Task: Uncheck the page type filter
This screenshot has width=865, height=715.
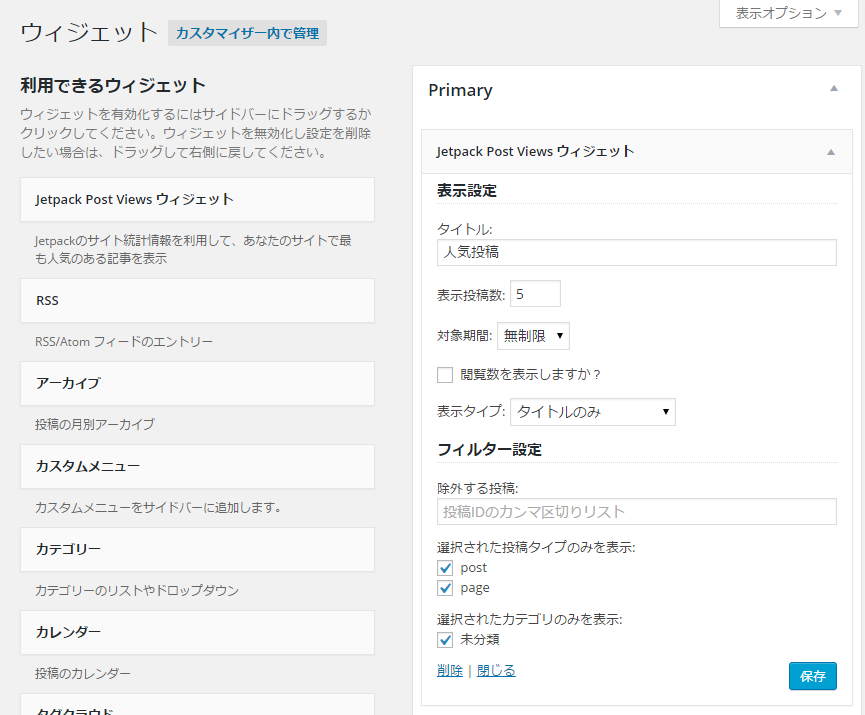Action: [x=445, y=588]
